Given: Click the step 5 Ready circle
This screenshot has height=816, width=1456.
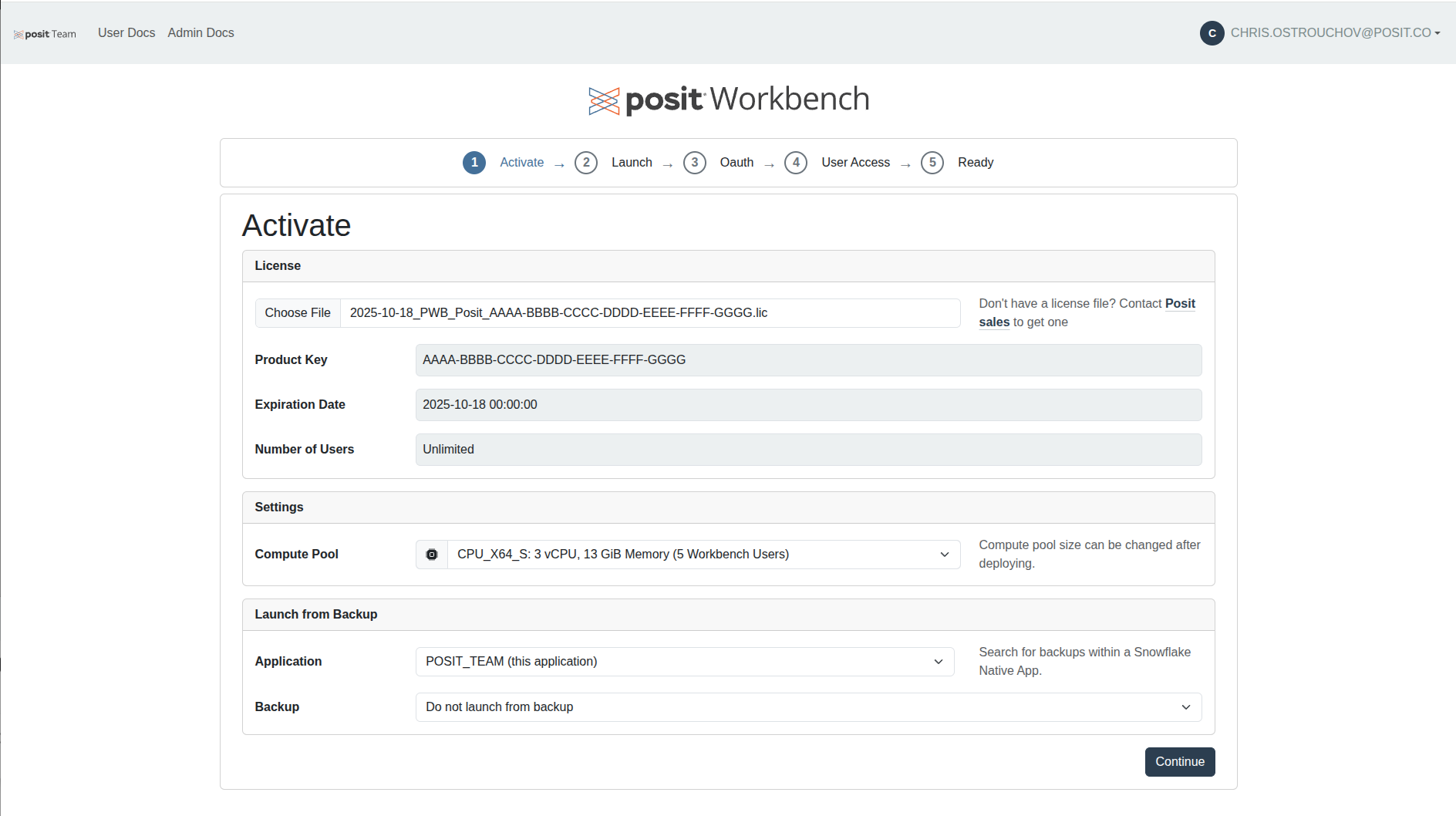Looking at the screenshot, I should pyautogui.click(x=932, y=163).
